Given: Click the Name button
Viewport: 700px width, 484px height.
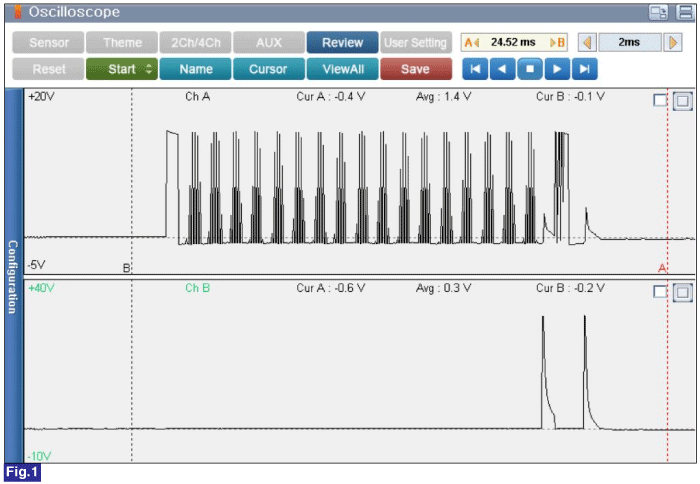Looking at the screenshot, I should (x=196, y=69).
